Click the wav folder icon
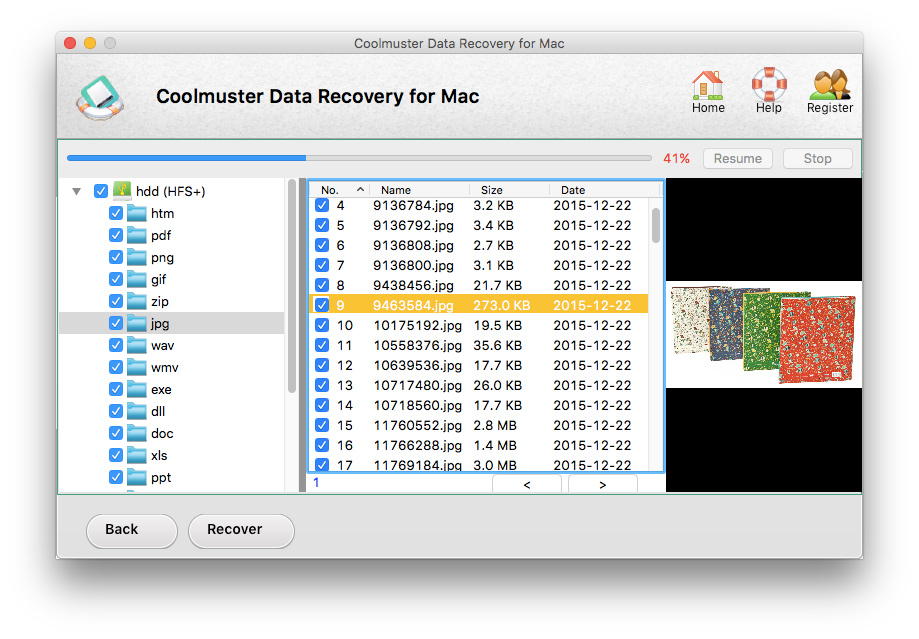This screenshot has width=919, height=639. pyautogui.click(x=137, y=345)
